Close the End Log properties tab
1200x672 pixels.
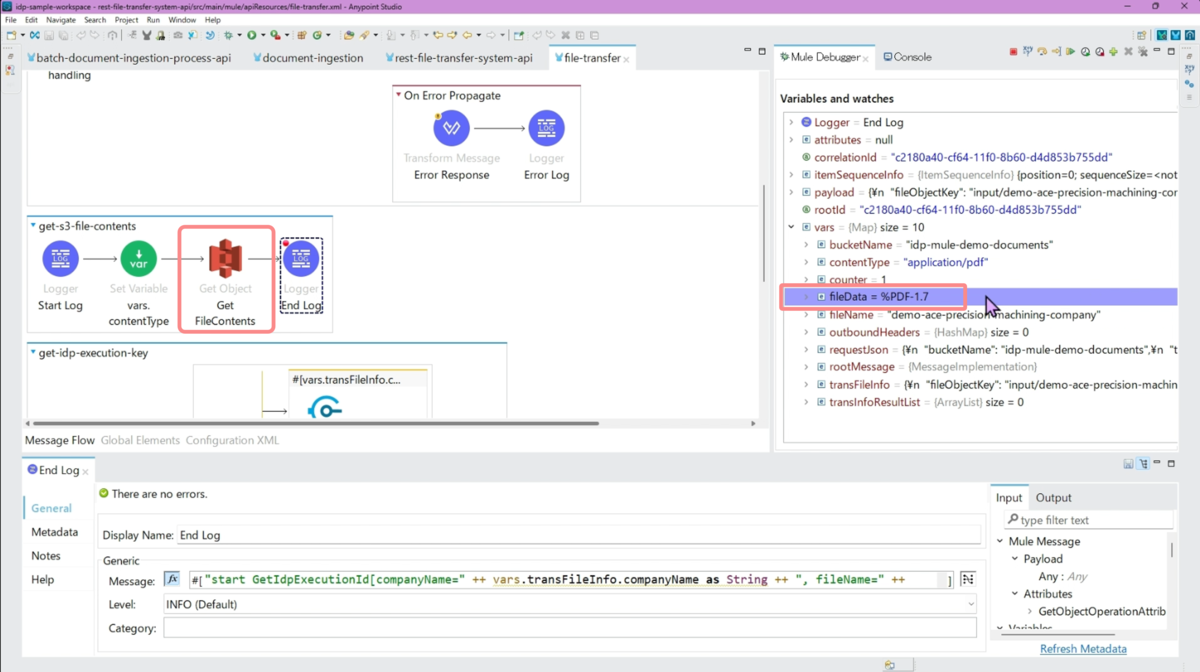click(85, 471)
